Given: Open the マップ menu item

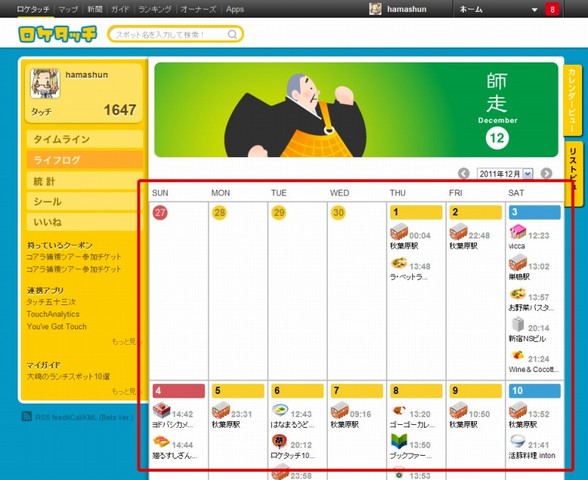Looking at the screenshot, I should (68, 9).
